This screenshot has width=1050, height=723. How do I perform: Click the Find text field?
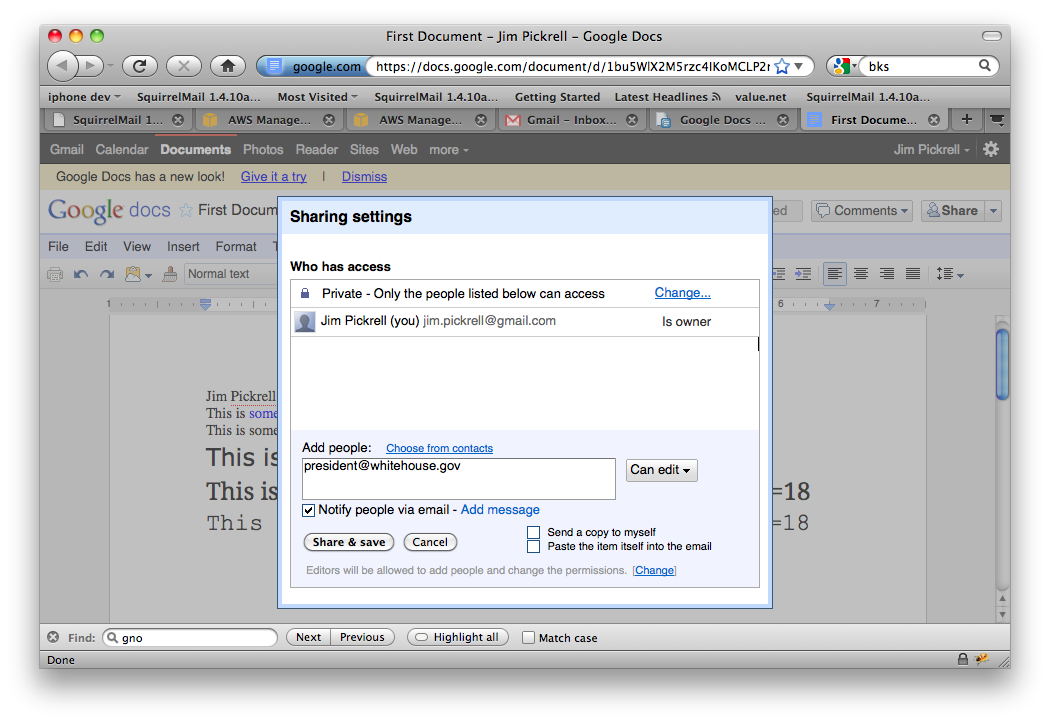(190, 637)
